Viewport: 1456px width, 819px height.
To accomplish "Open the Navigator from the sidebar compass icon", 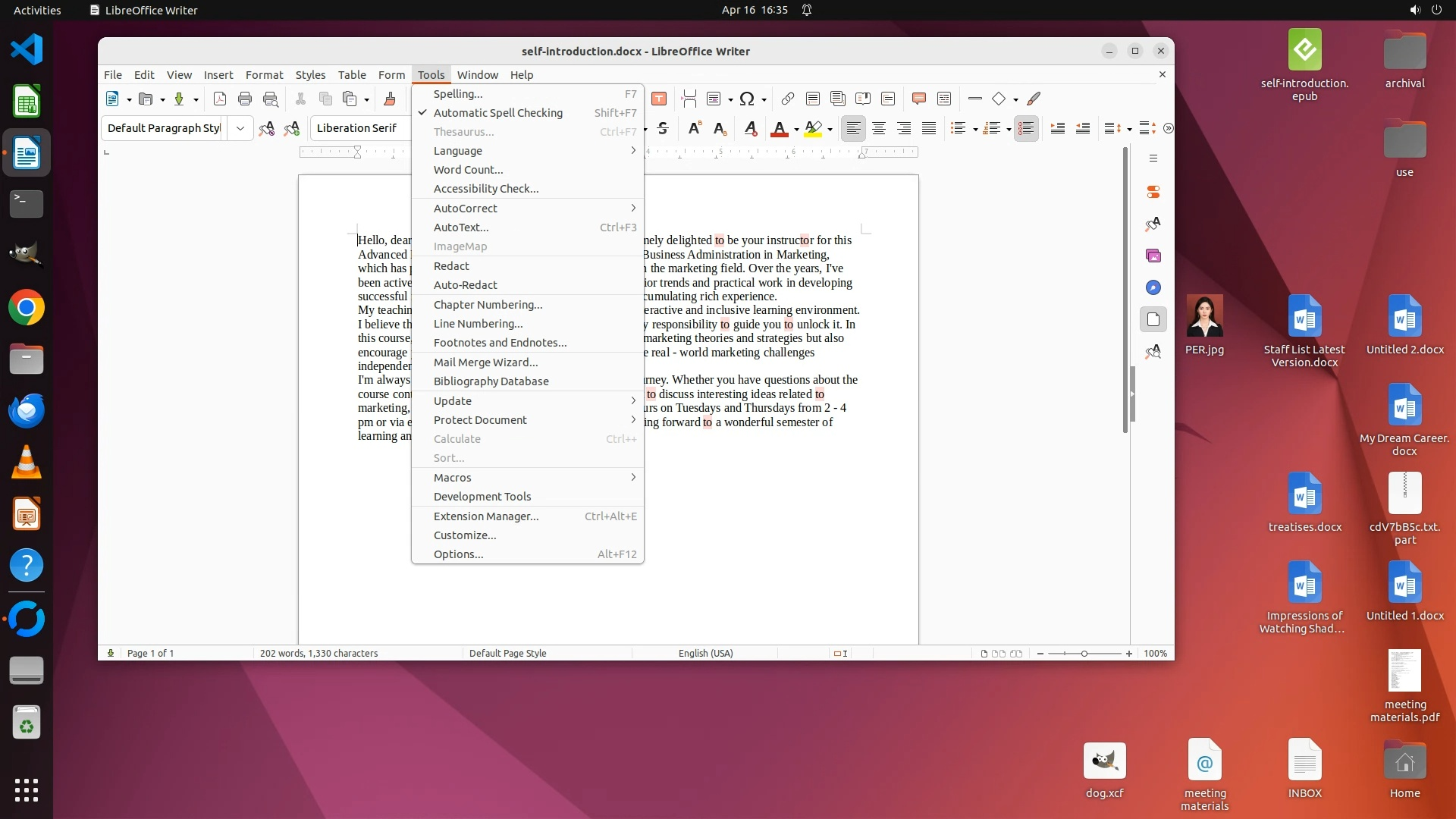I will click(x=1153, y=287).
